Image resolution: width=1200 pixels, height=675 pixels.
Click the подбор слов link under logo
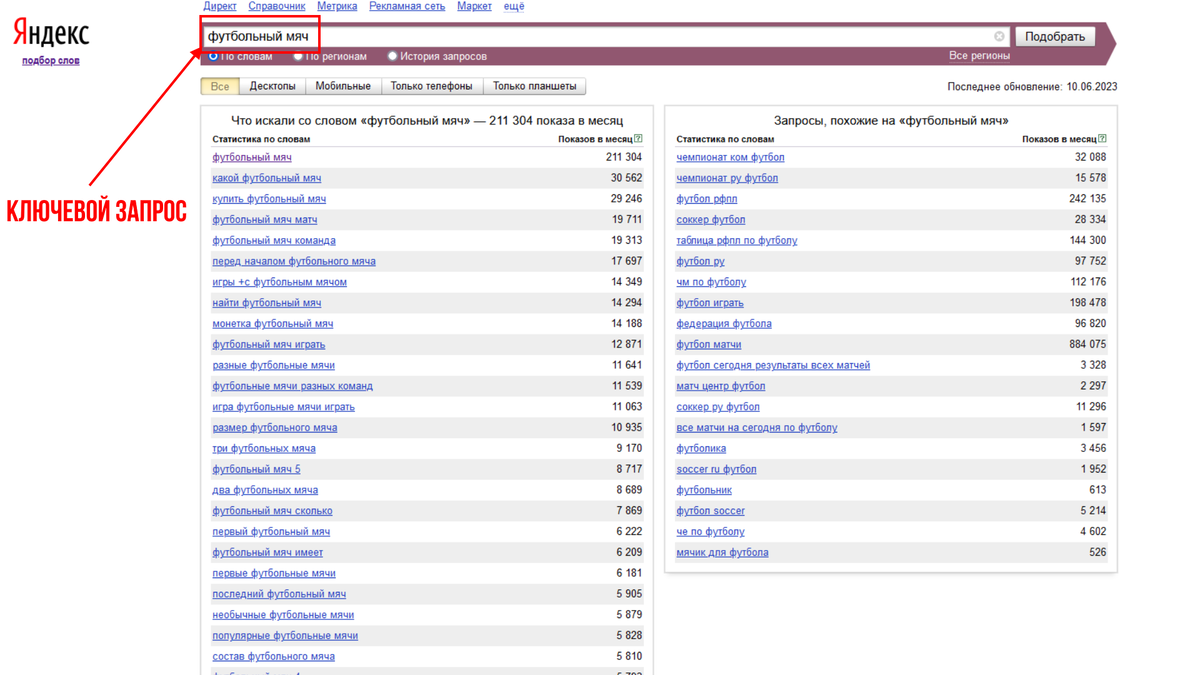click(51, 60)
